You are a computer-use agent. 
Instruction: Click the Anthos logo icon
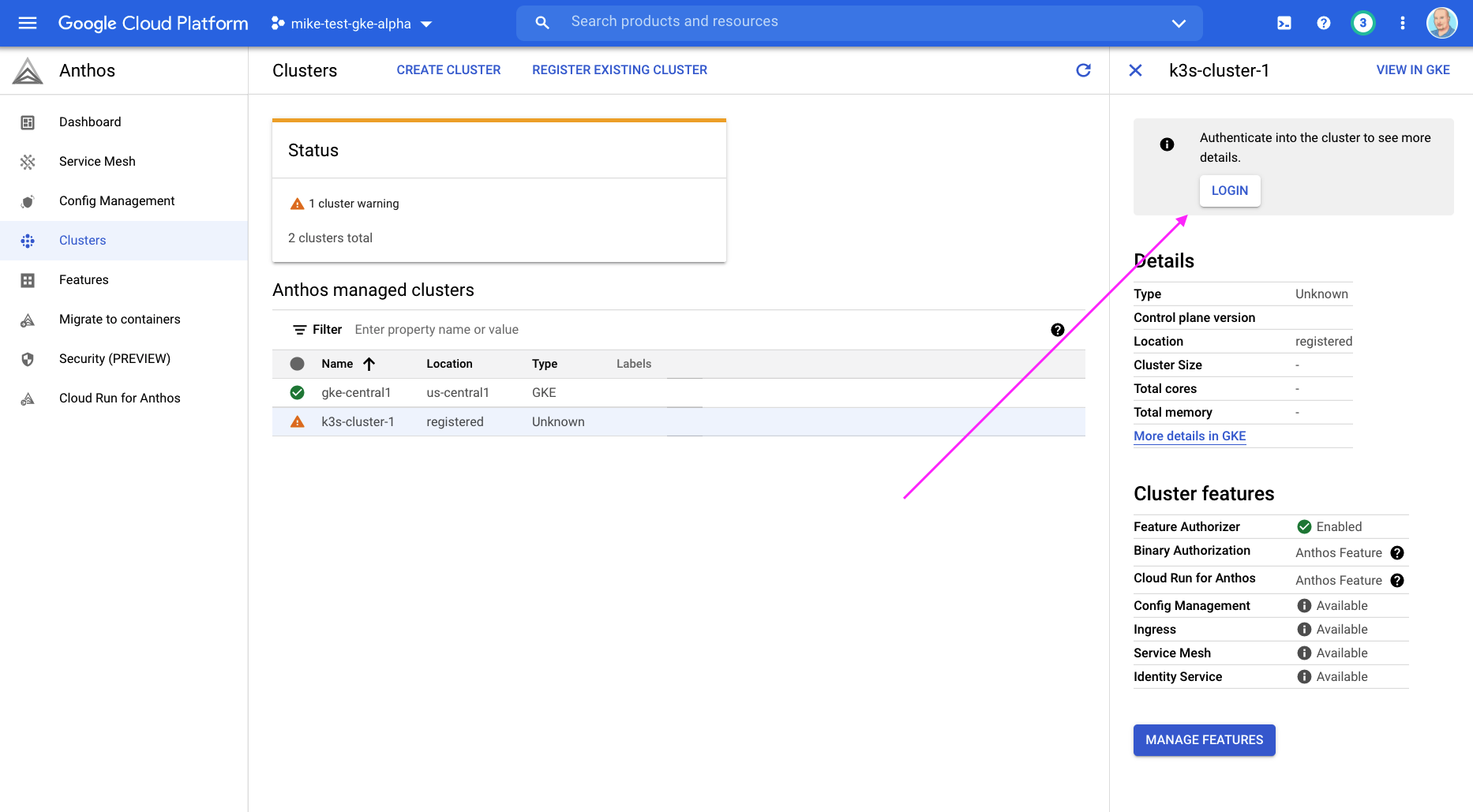[x=28, y=71]
